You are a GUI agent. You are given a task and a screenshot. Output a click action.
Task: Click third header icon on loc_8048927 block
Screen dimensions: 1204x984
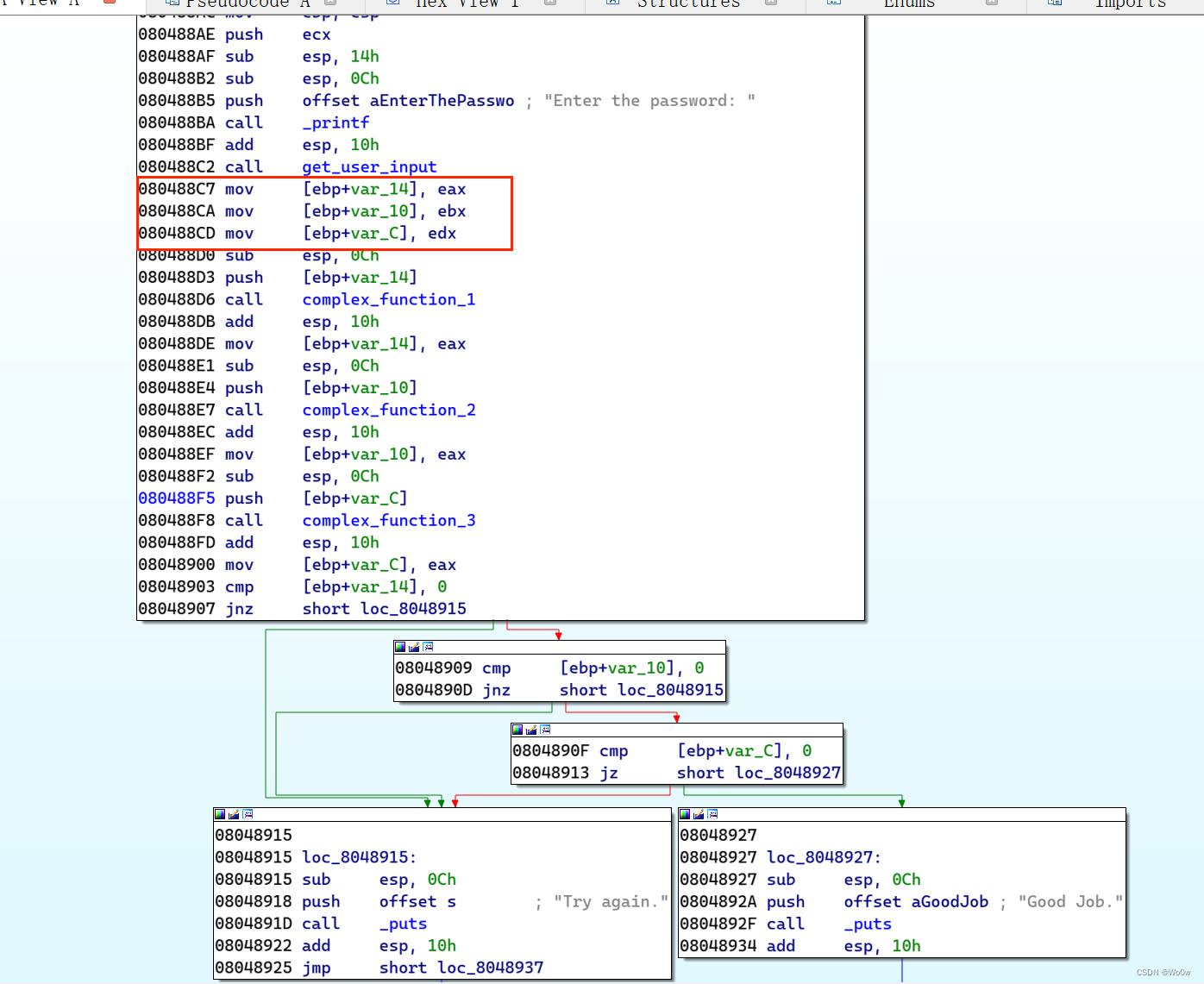point(712,814)
